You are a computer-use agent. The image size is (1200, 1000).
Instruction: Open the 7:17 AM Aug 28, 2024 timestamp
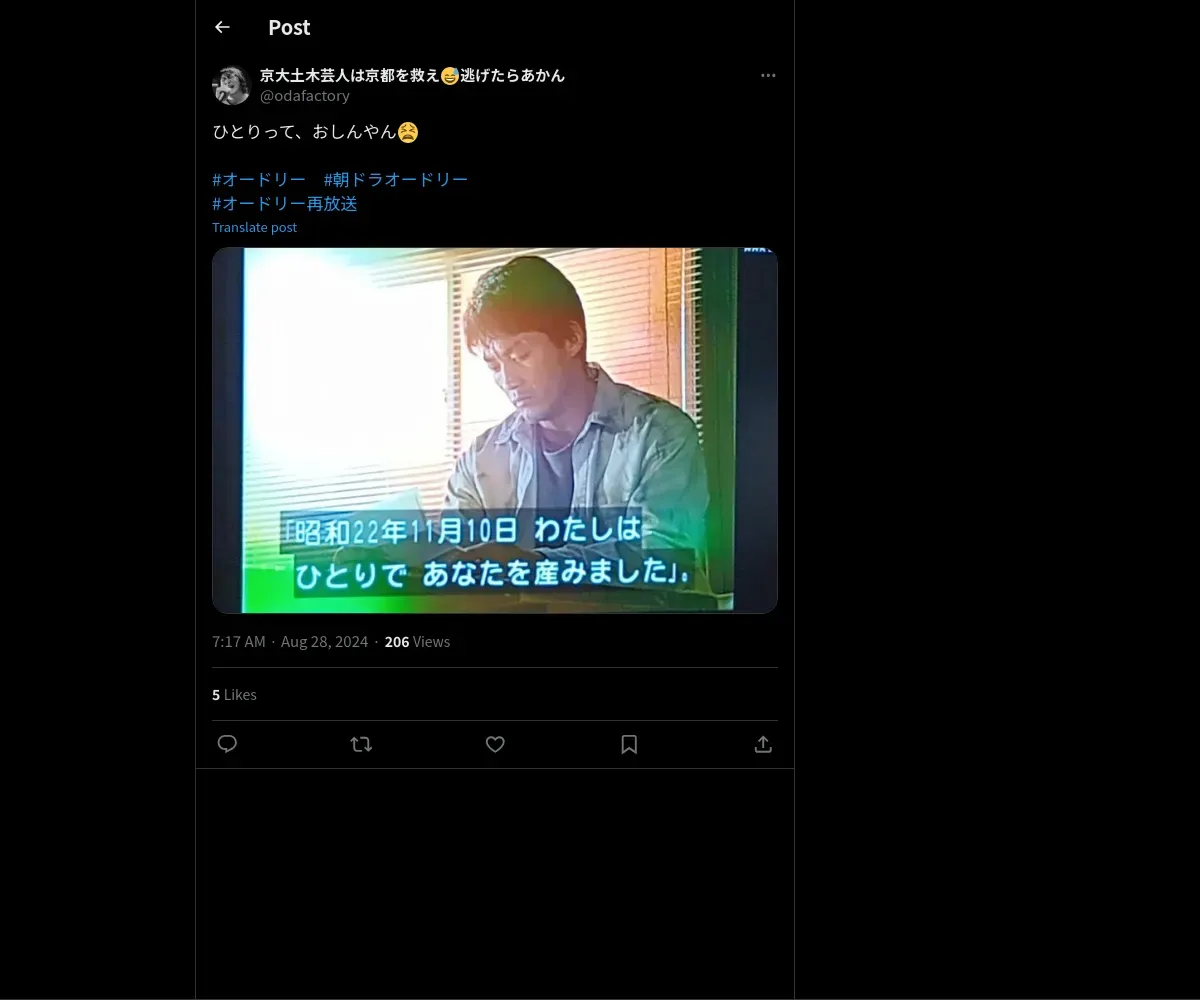(290, 641)
